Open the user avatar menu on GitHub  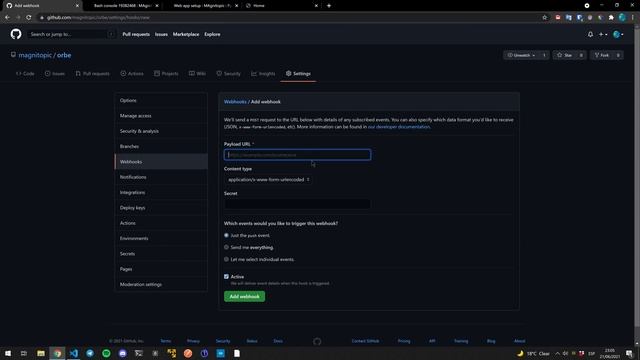[x=618, y=34]
